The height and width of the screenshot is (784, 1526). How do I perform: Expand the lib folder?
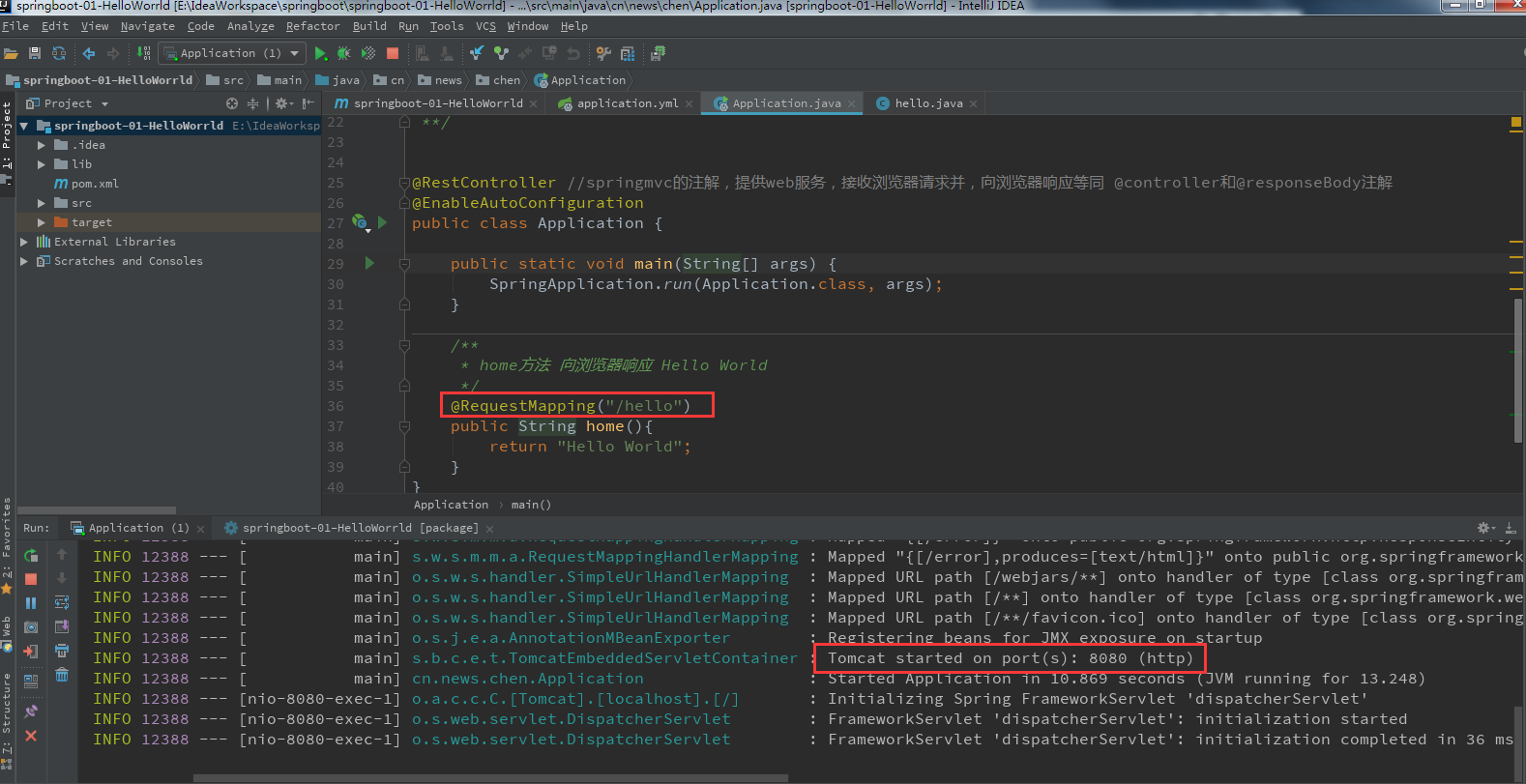(x=42, y=164)
